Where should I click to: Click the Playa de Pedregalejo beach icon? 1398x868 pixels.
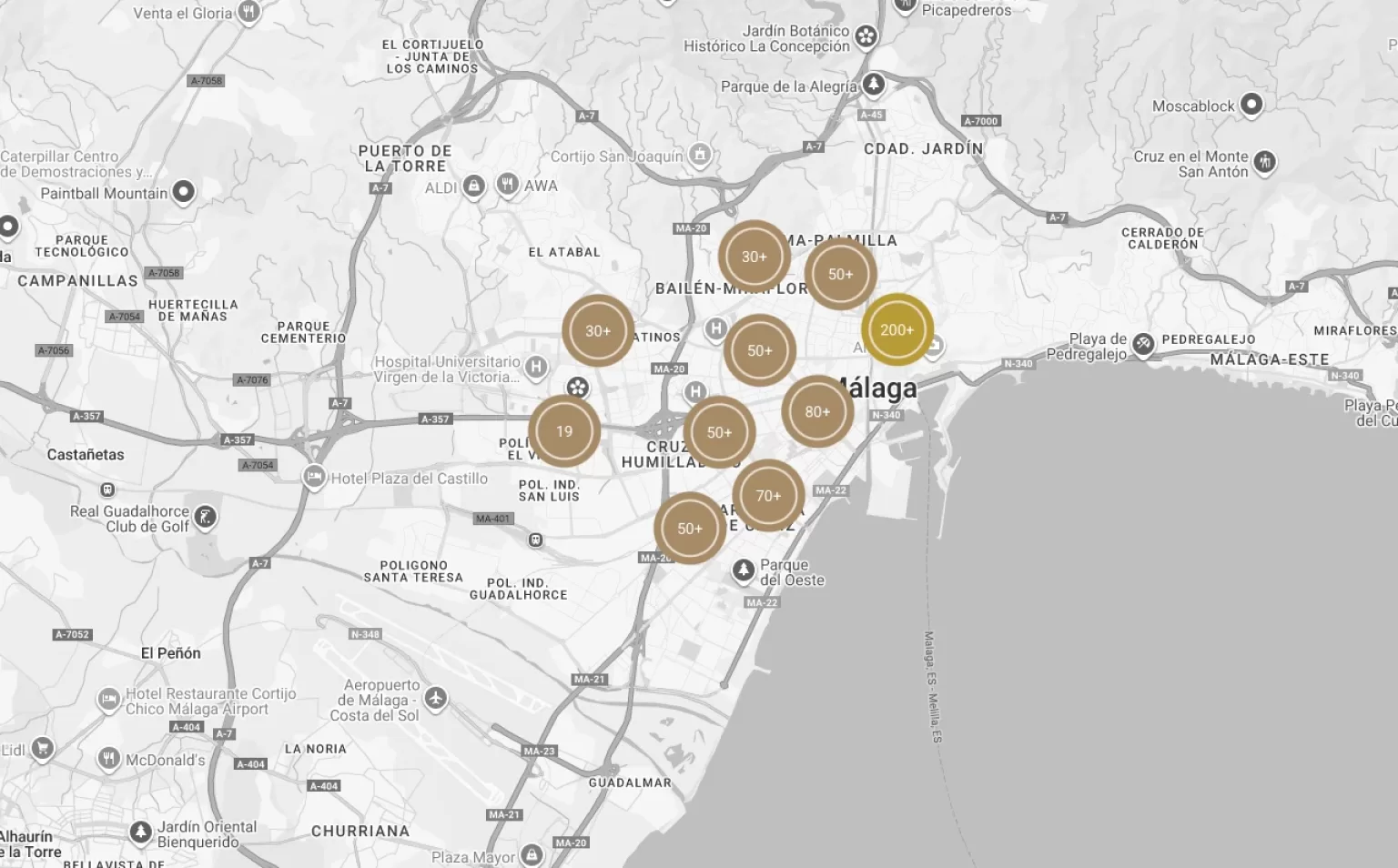click(x=1143, y=344)
